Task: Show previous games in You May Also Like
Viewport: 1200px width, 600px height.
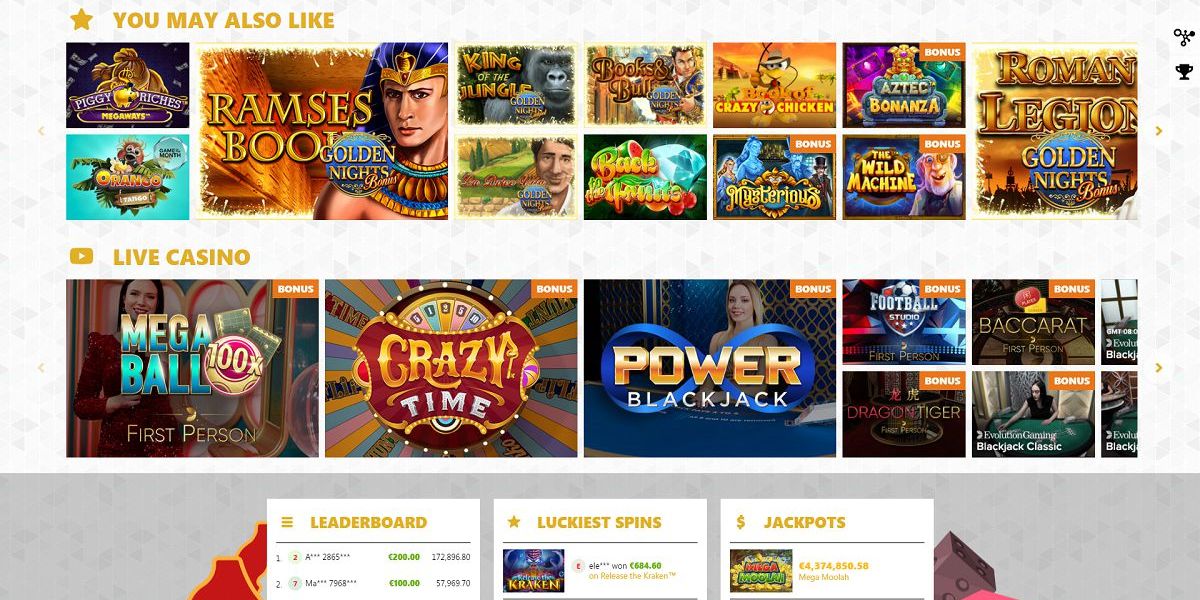Action: pyautogui.click(x=41, y=131)
